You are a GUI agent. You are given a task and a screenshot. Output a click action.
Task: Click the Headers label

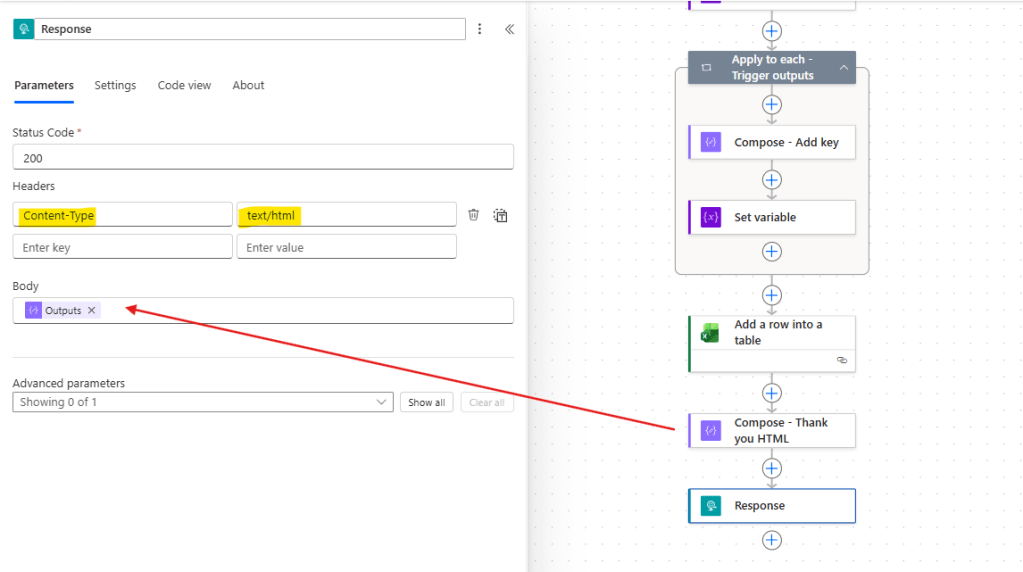[x=33, y=186]
